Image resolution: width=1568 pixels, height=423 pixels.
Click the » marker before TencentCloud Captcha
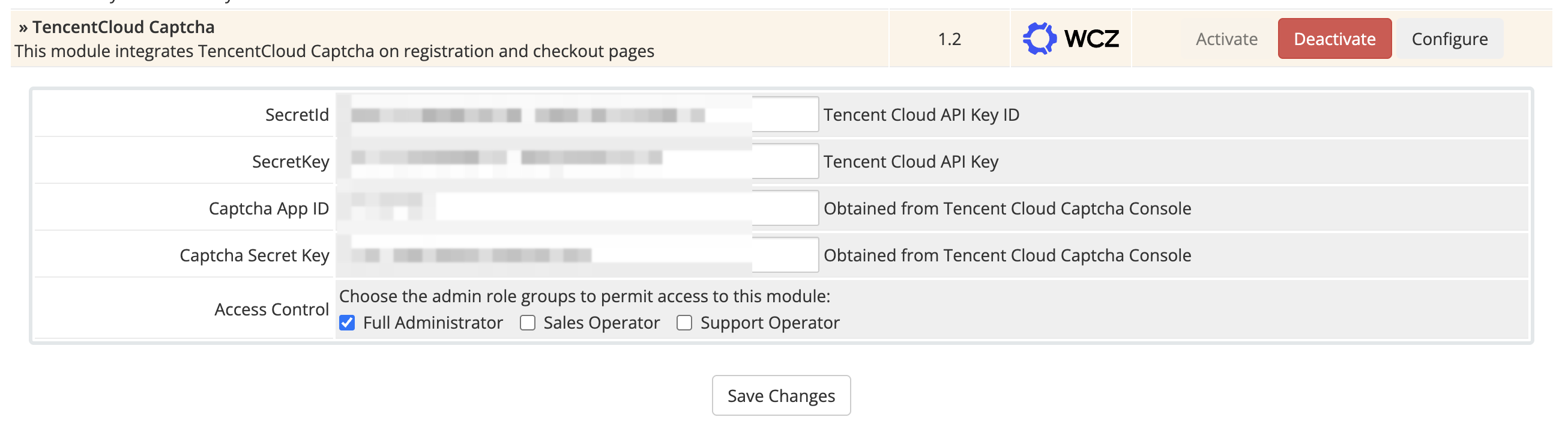point(23,28)
